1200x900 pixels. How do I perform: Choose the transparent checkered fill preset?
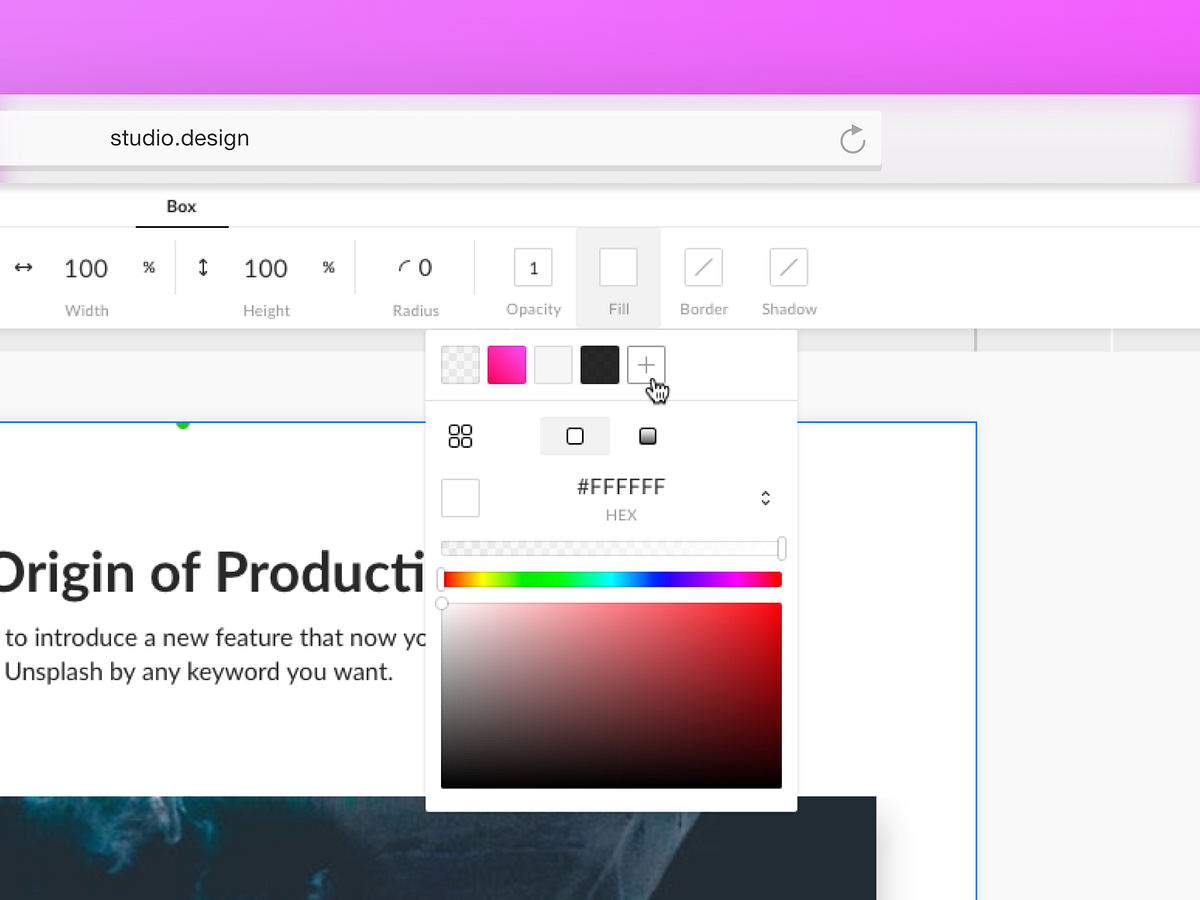[460, 364]
